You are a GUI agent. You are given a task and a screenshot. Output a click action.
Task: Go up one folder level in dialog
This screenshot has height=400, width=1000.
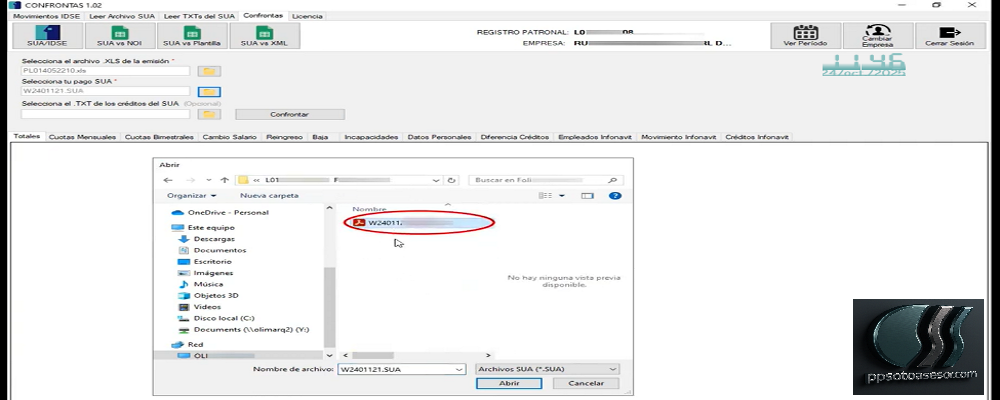coord(223,180)
